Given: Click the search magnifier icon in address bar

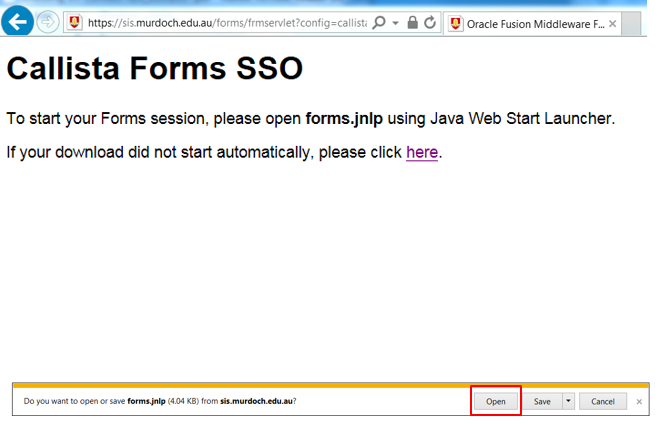Looking at the screenshot, I should 379,22.
